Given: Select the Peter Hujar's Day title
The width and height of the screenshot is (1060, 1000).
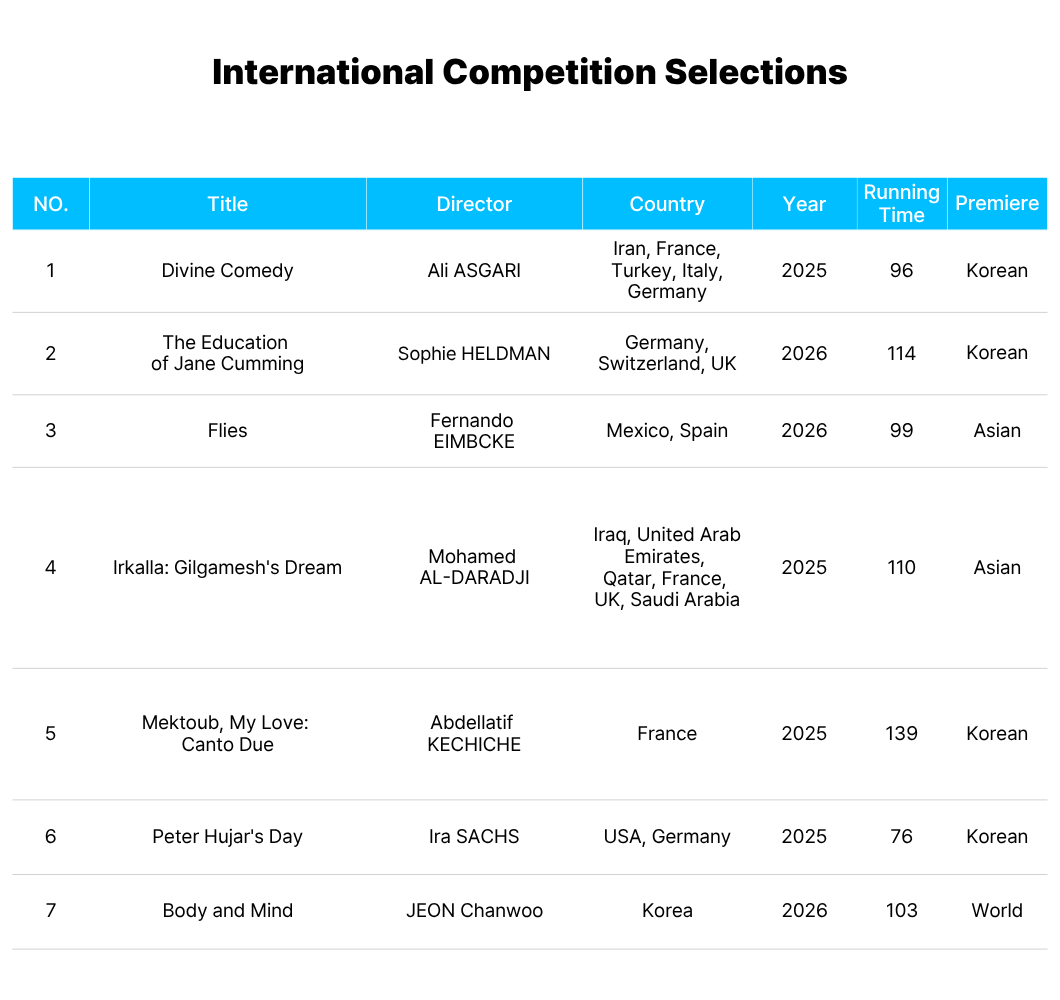Looking at the screenshot, I should [227, 836].
